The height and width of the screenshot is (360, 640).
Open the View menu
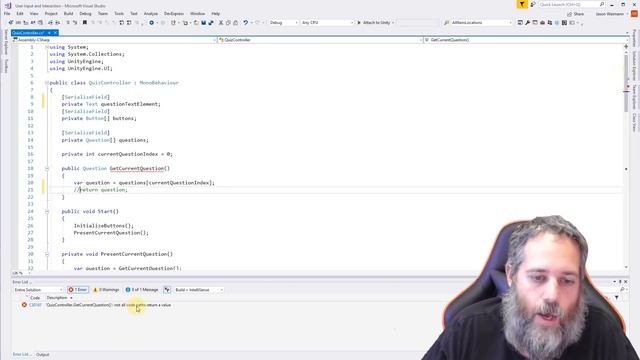[34, 14]
